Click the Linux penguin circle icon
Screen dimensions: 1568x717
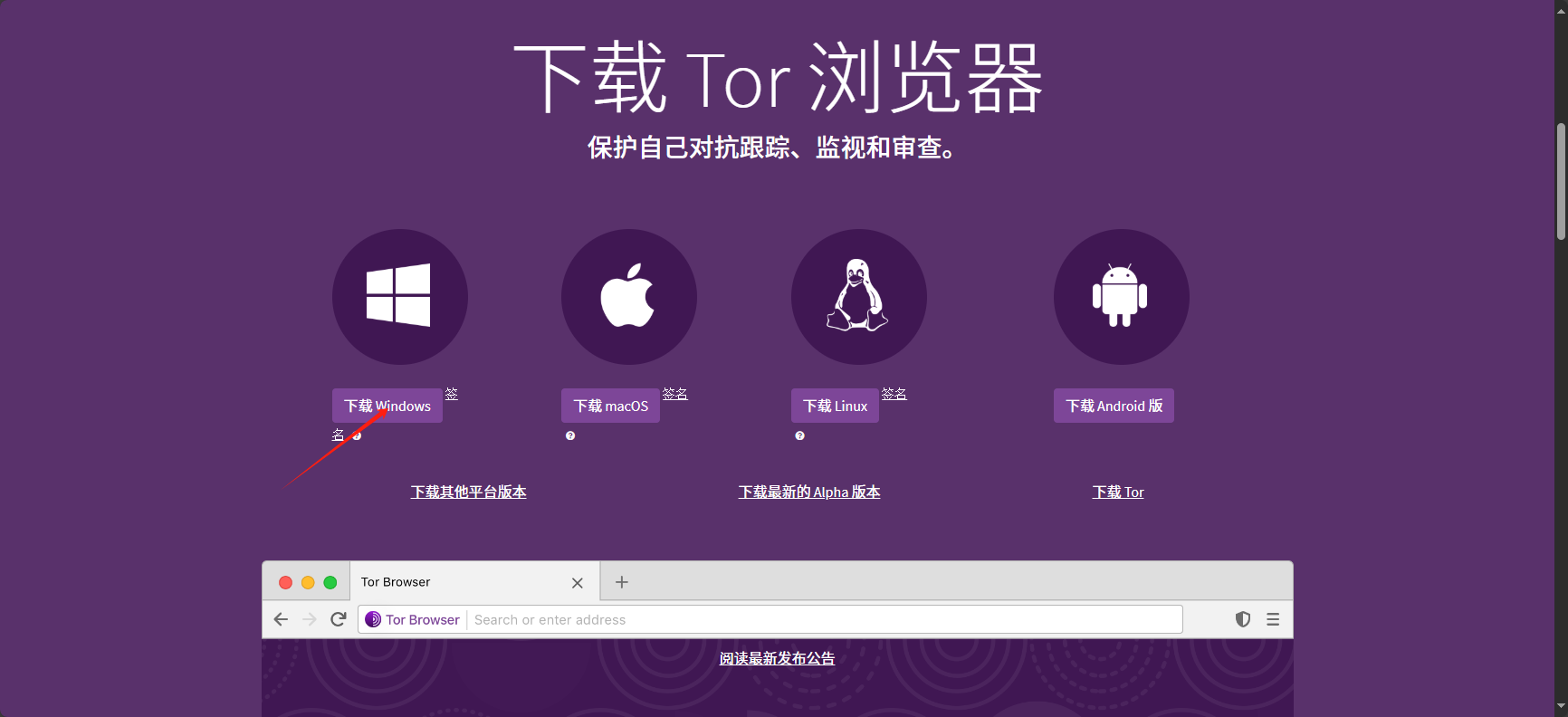858,297
